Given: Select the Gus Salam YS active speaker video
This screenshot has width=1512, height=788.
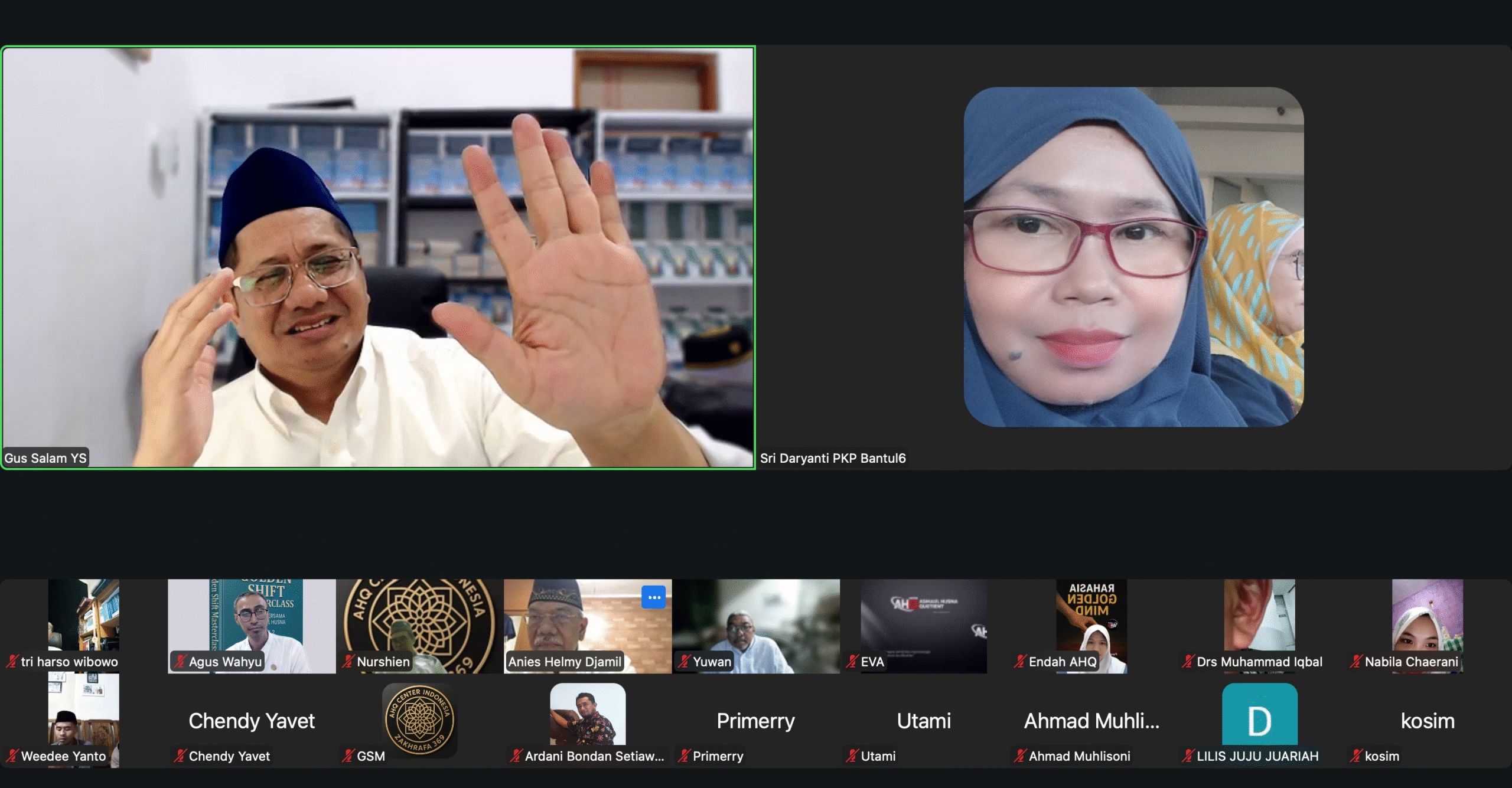Looking at the screenshot, I should tap(378, 257).
